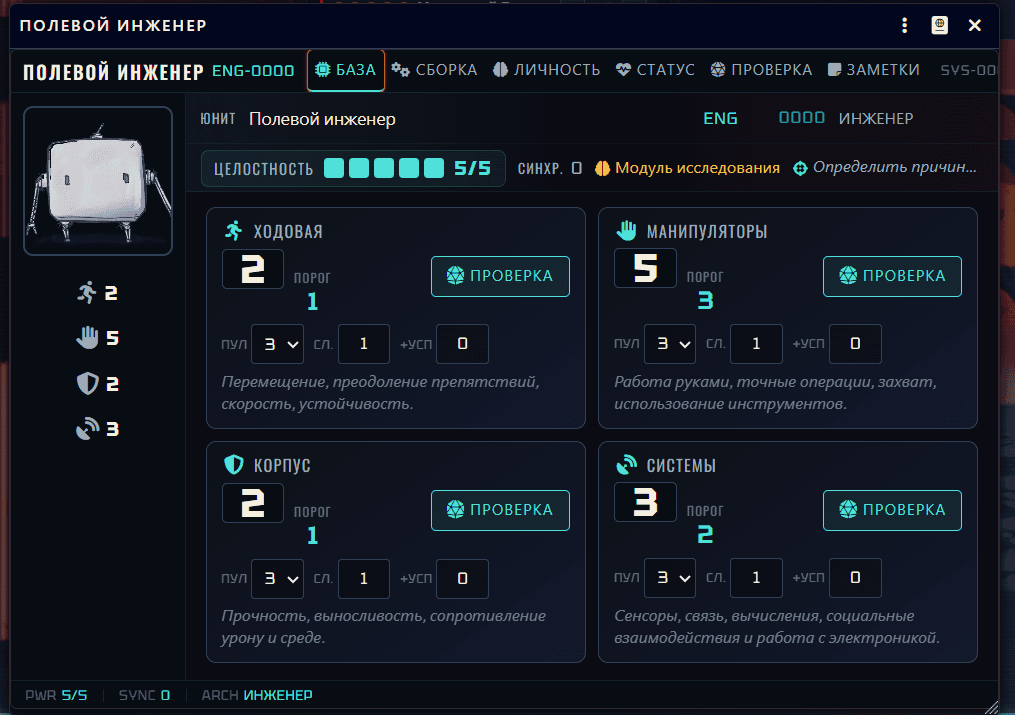1015x715 pixels.
Task: Open the Личность tab
Action: click(x=546, y=70)
